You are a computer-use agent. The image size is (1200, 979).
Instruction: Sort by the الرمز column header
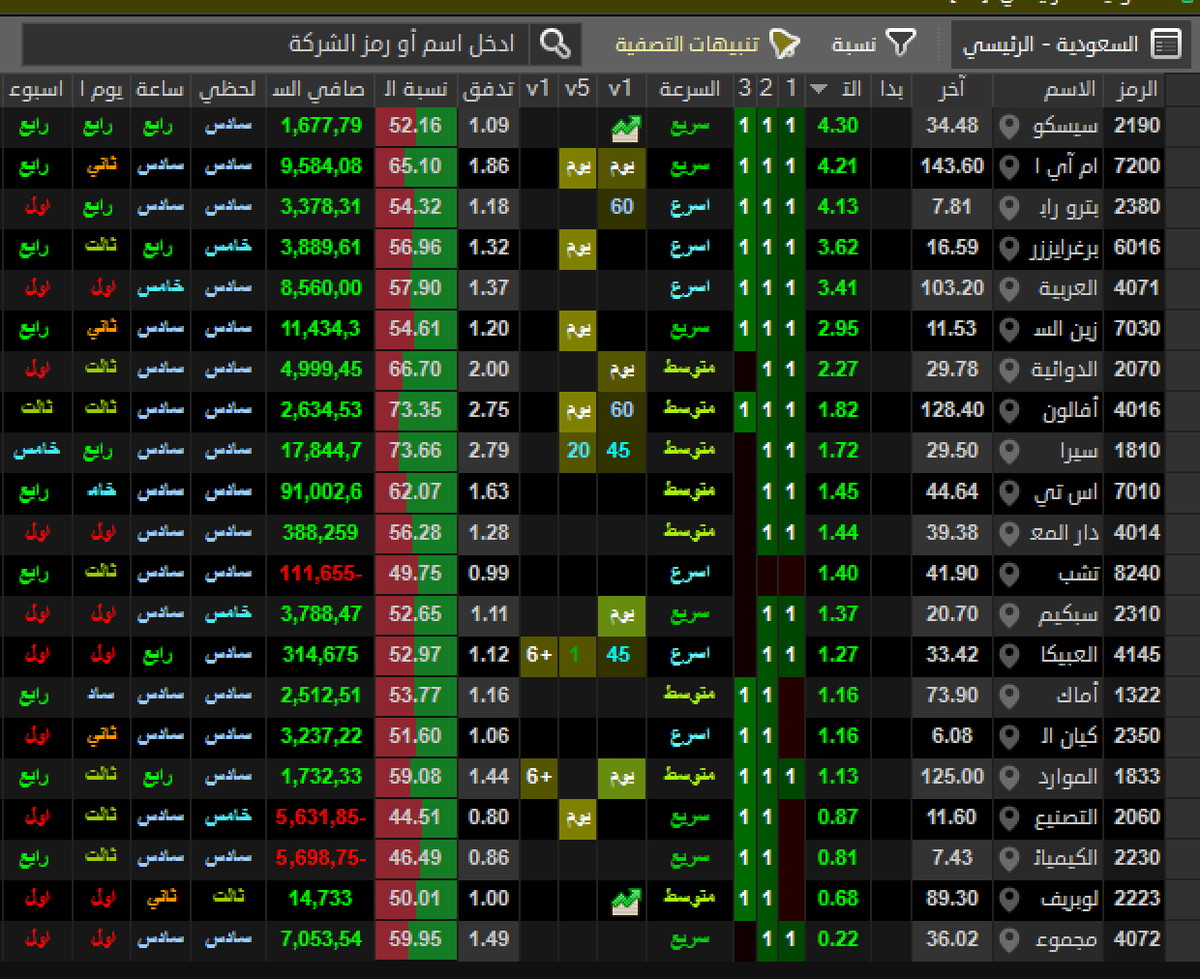click(1134, 89)
